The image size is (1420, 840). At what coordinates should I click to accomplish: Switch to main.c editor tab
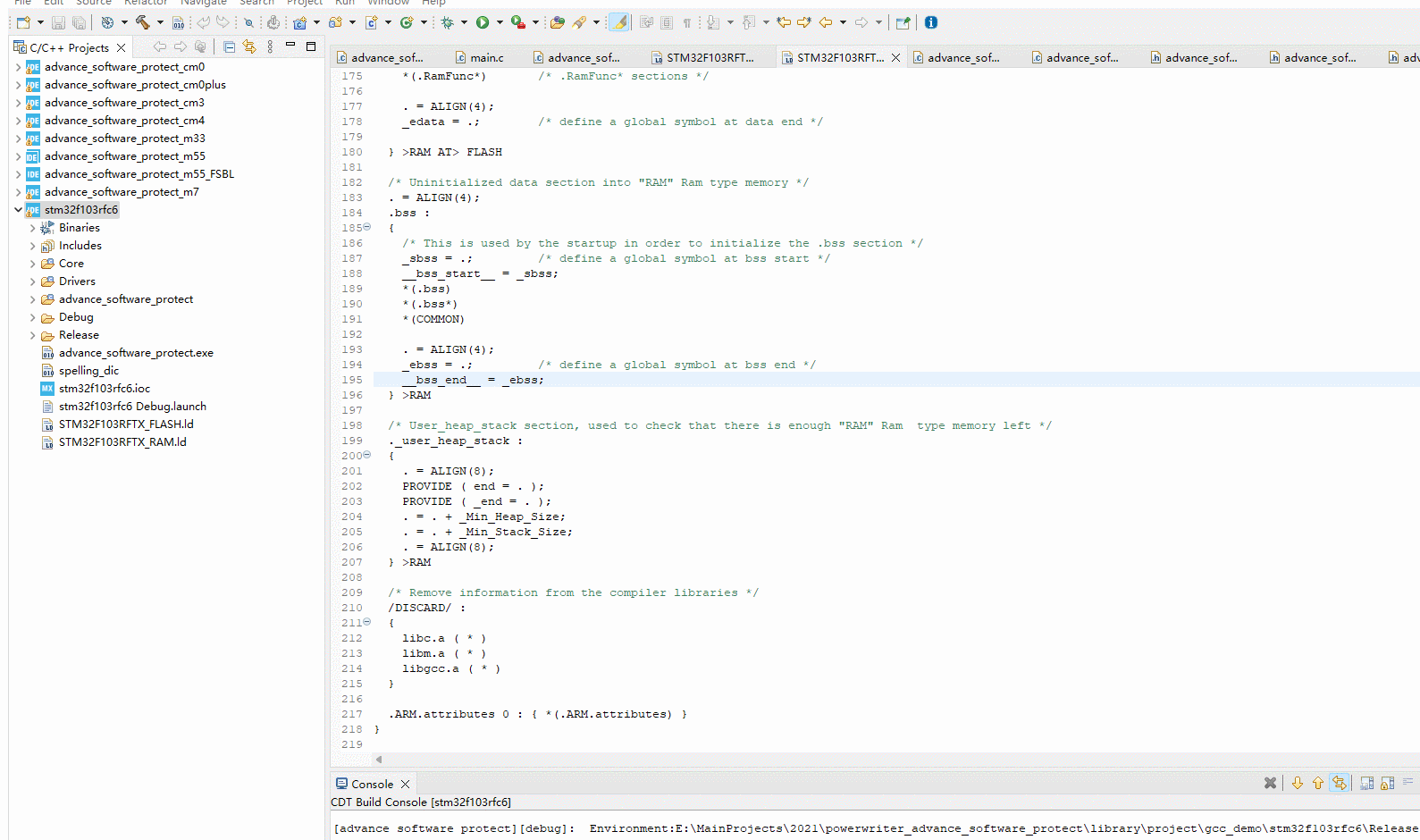click(480, 57)
